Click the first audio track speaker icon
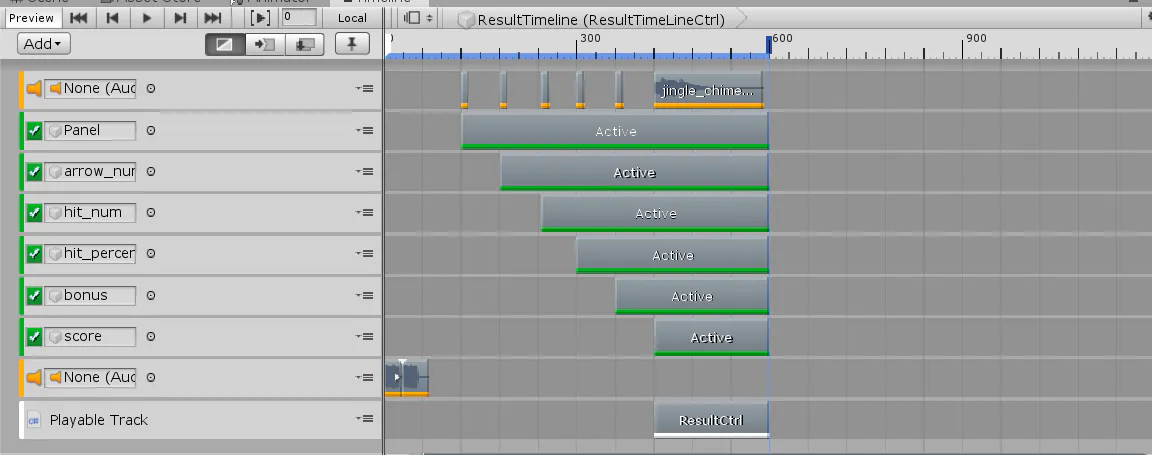Image resolution: width=1152 pixels, height=455 pixels. tap(34, 88)
